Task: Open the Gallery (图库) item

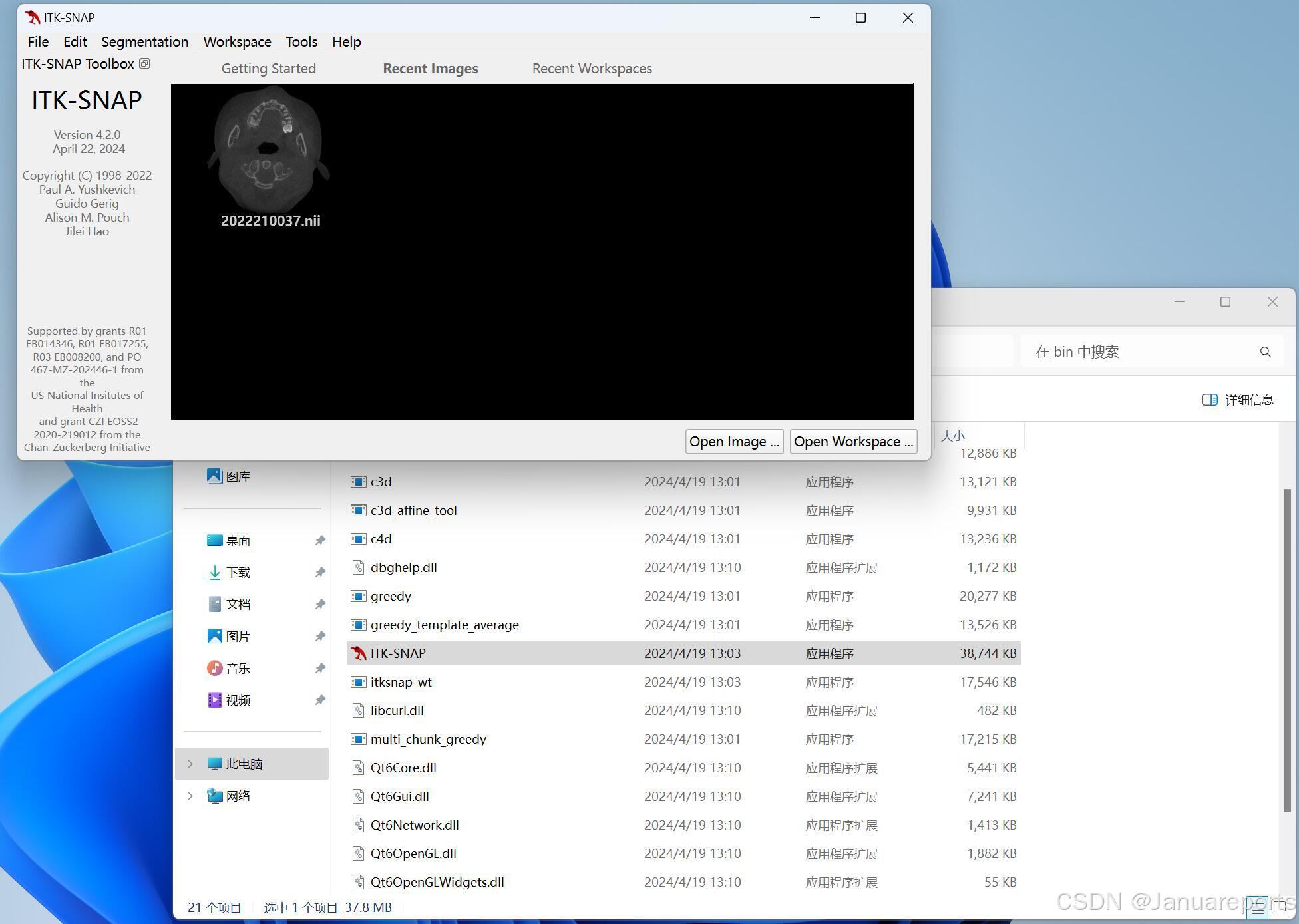Action: (x=238, y=476)
